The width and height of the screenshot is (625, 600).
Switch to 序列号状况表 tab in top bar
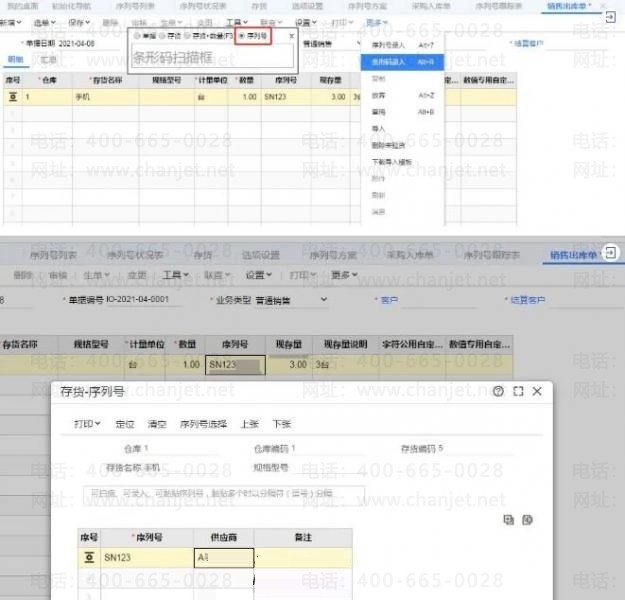tap(202, 6)
